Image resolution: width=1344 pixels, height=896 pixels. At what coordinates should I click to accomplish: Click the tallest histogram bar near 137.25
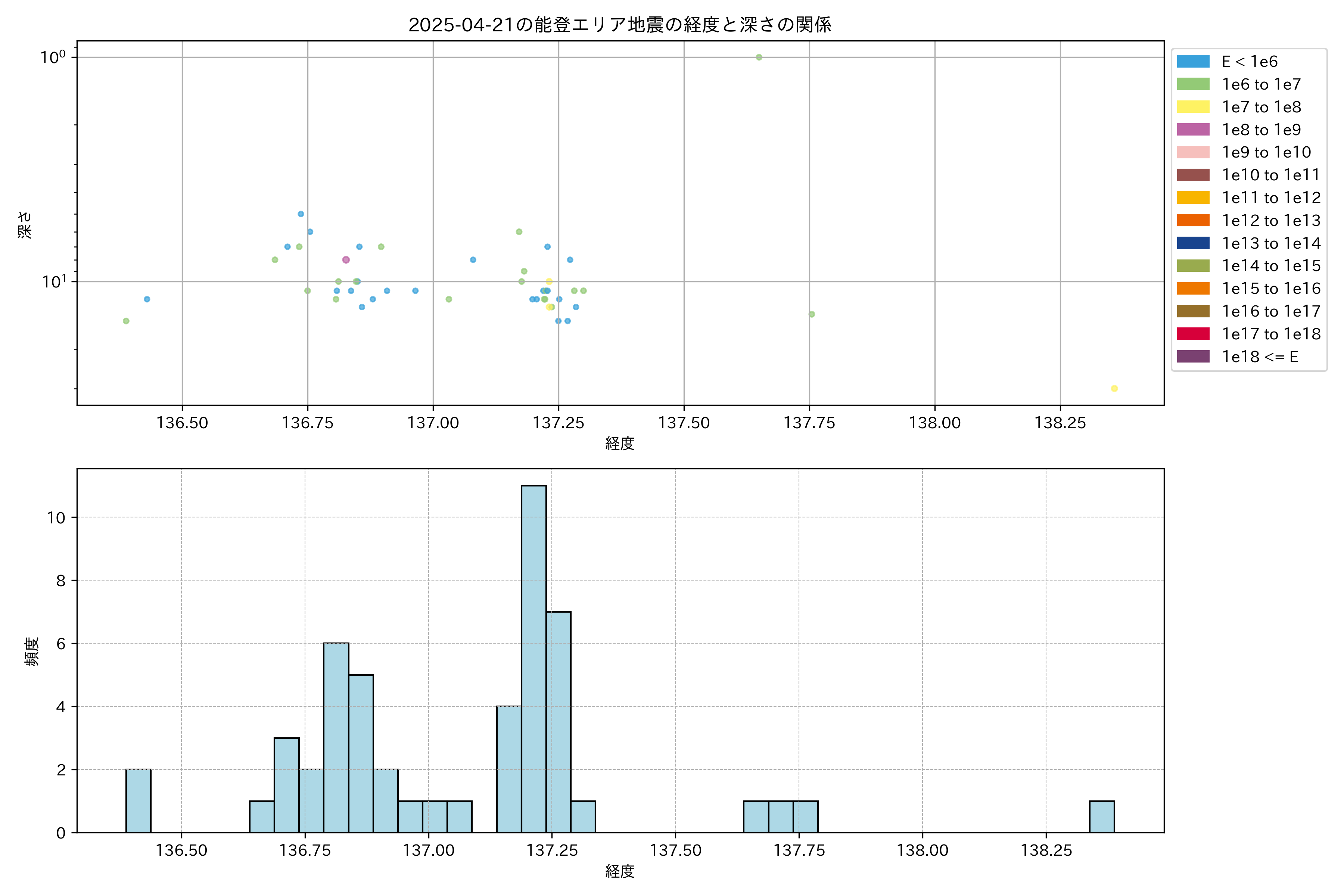(533, 657)
